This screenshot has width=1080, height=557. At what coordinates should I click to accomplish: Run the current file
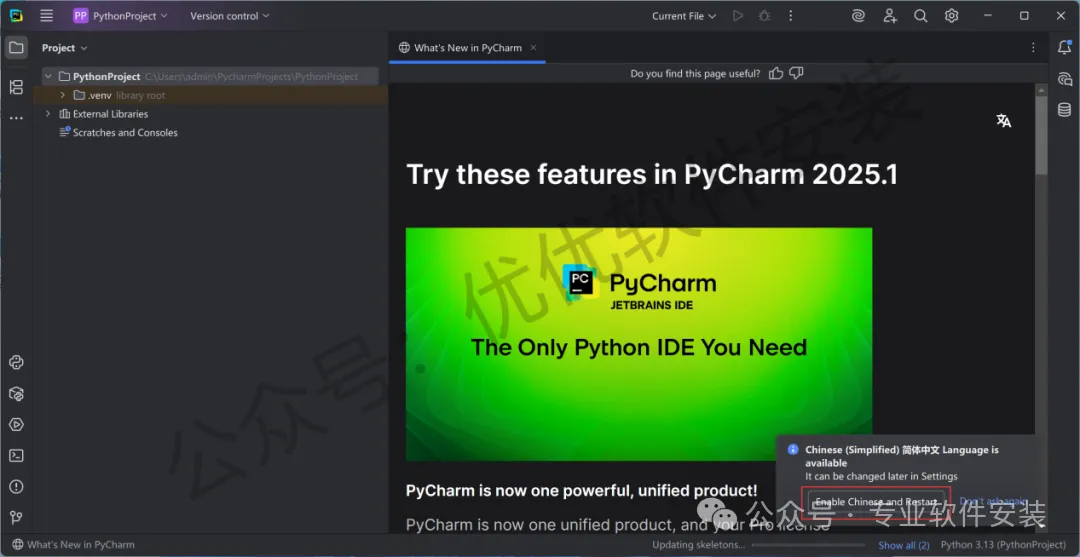pos(738,15)
